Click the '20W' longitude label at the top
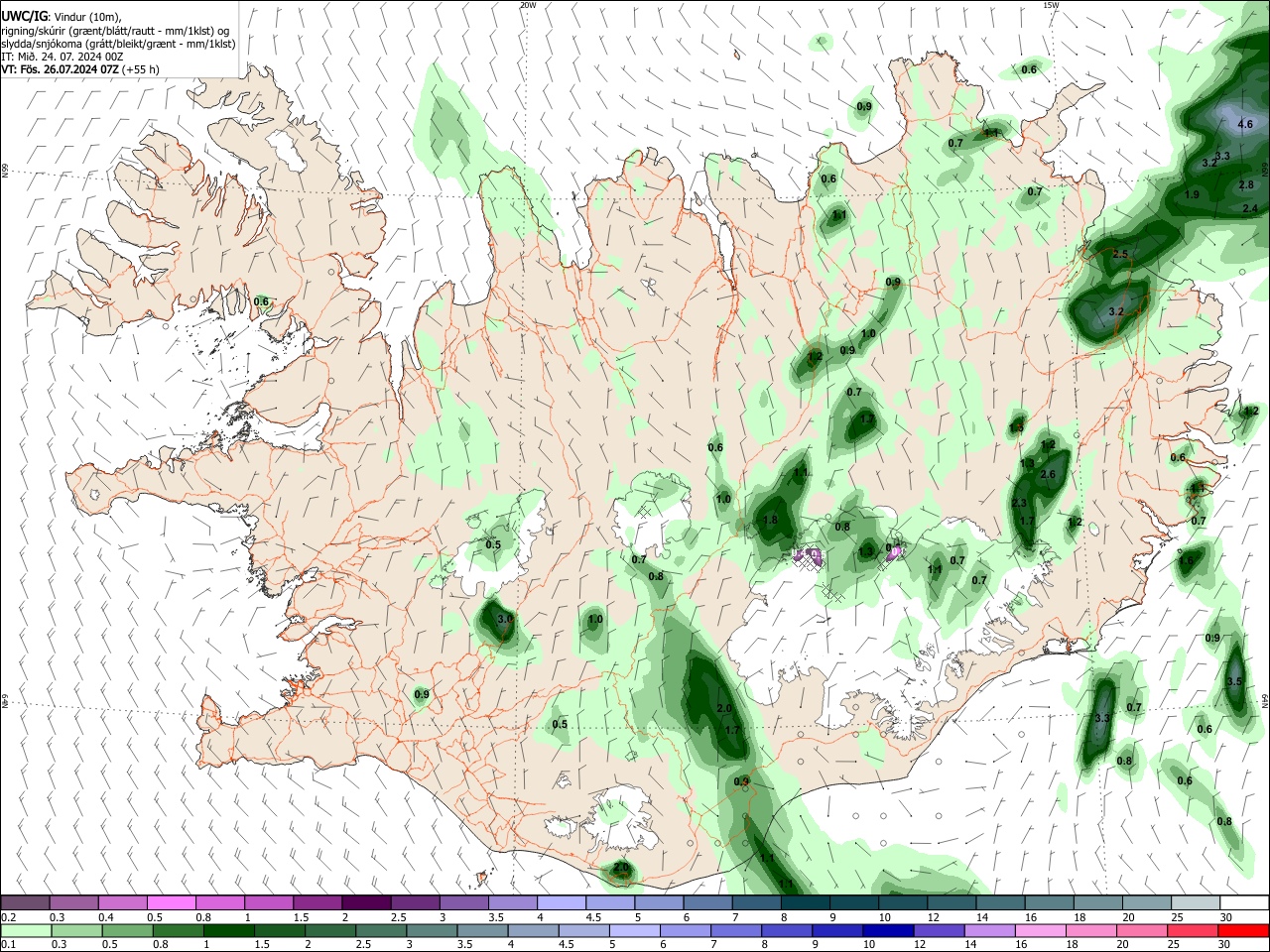This screenshot has height=952, width=1270. pyautogui.click(x=528, y=5)
